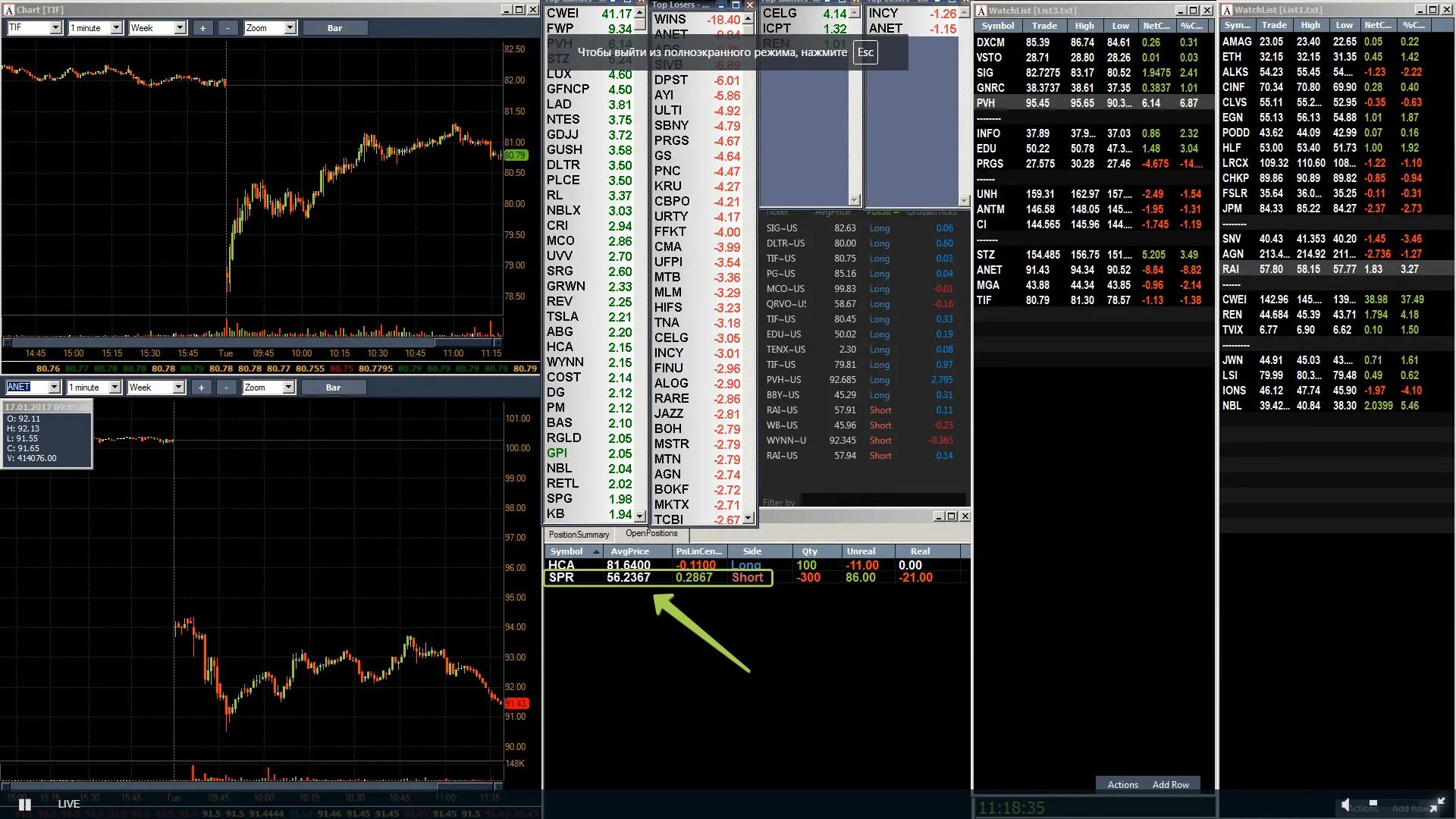Select PVH row in WatchList List3
1456x819 pixels.
coord(1093,103)
